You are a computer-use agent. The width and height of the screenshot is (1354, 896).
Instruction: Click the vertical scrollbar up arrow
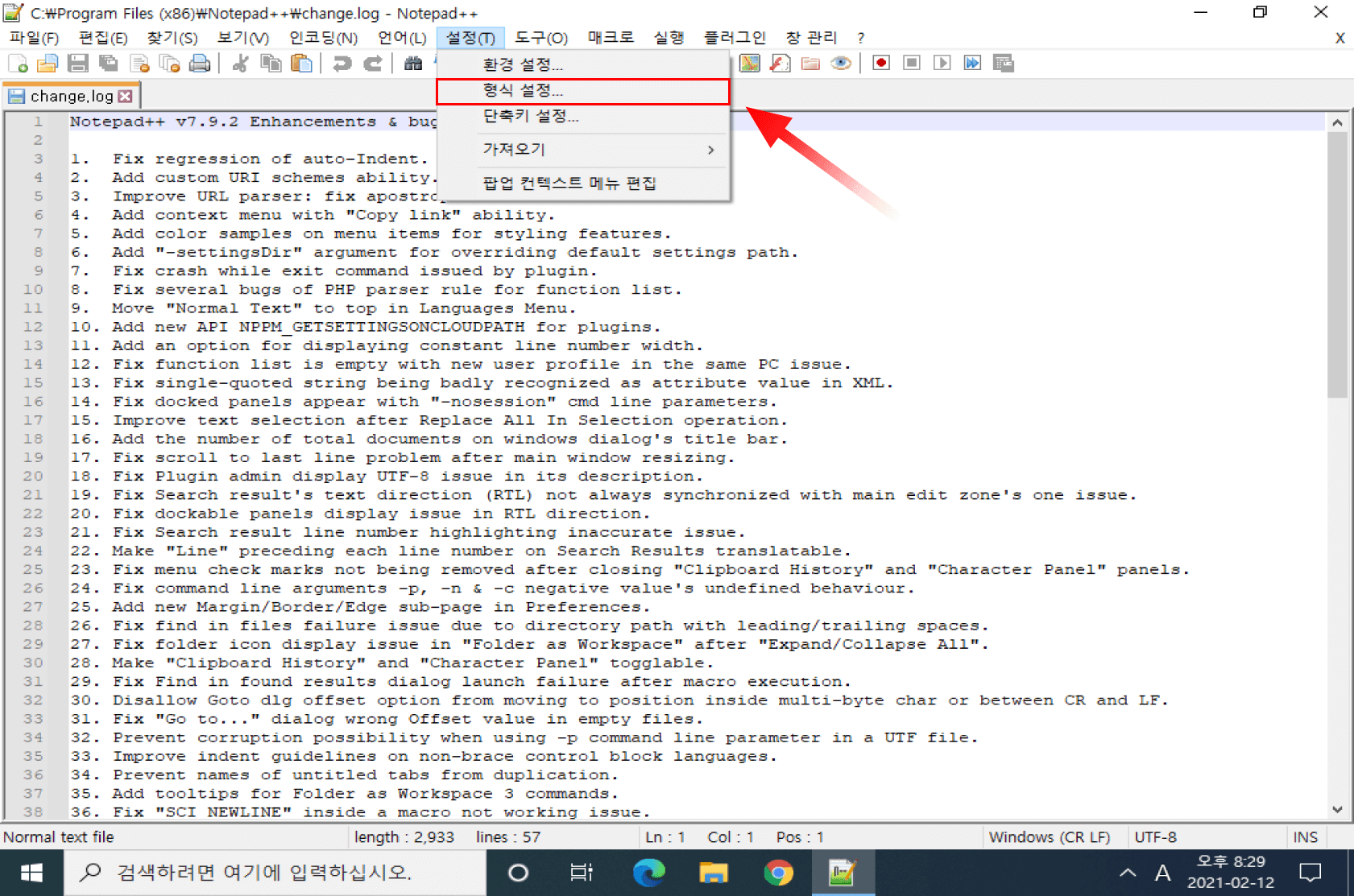[1337, 122]
